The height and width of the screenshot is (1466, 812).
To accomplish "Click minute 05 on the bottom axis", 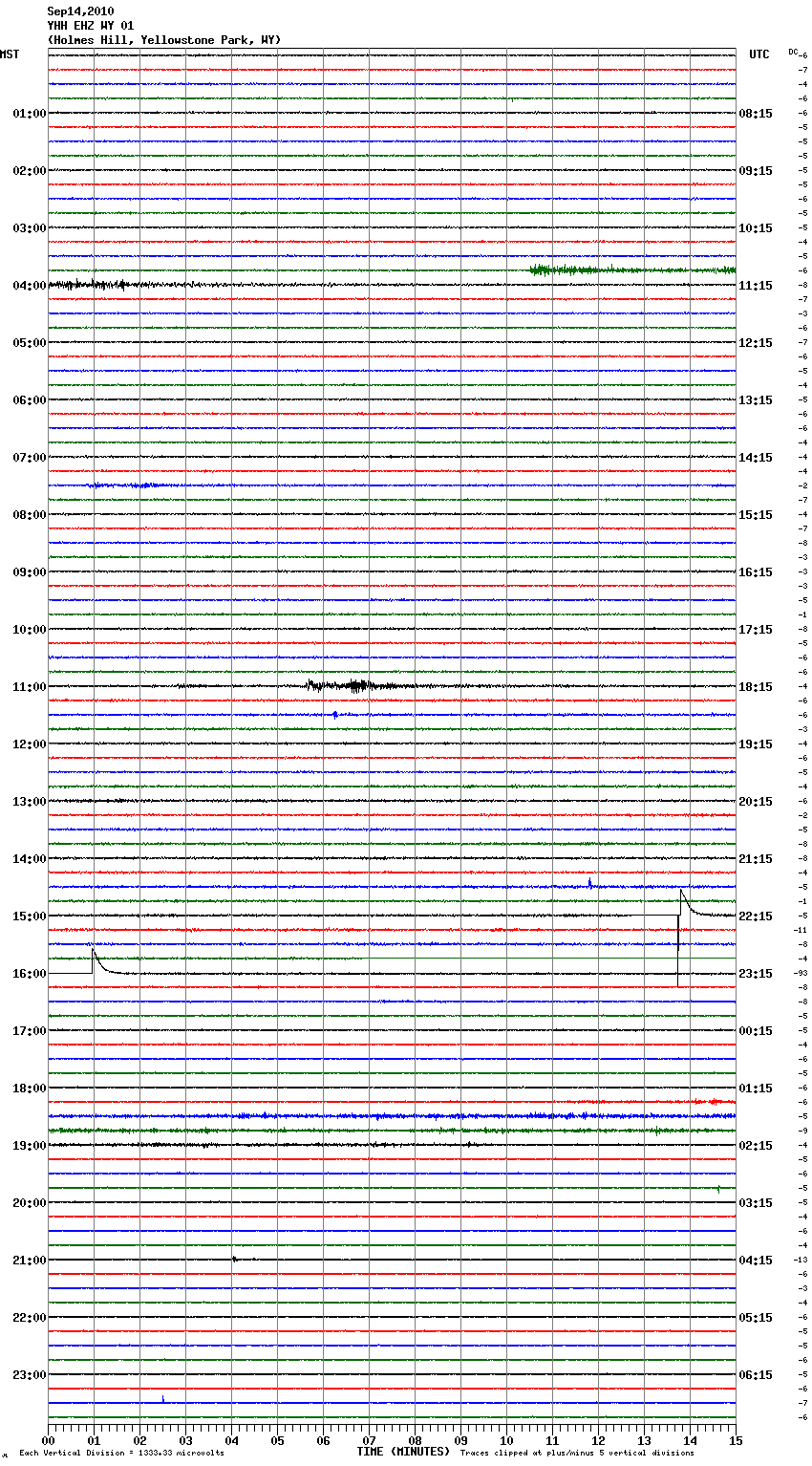I will (277, 1440).
